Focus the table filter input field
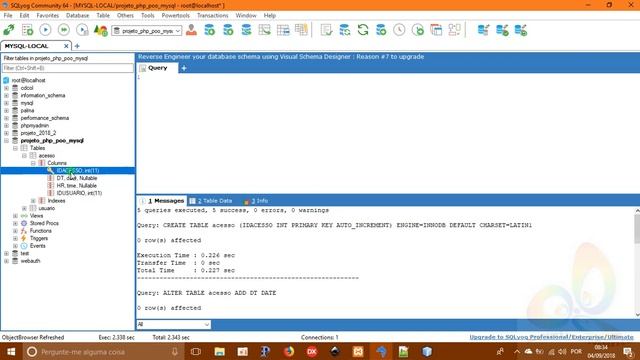 67,68
